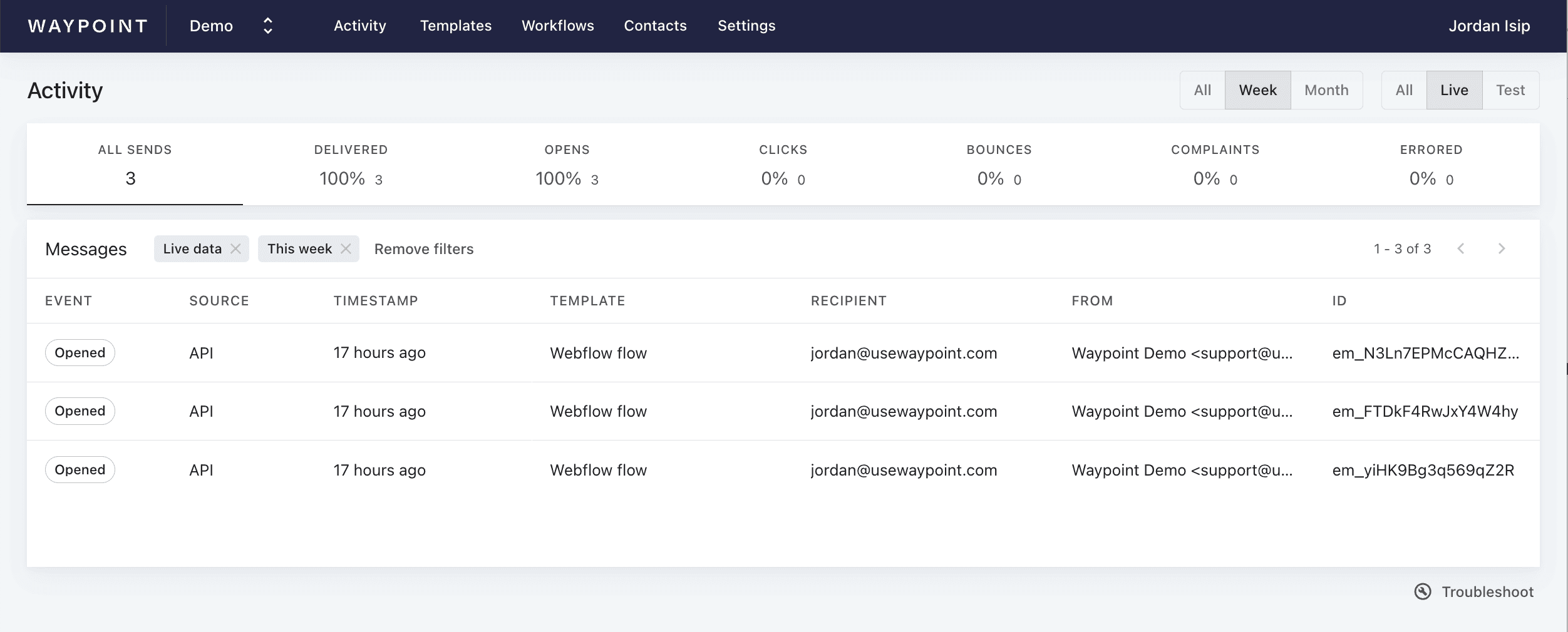1568x632 pixels.
Task: Remove the This week filter chip
Action: [x=346, y=248]
